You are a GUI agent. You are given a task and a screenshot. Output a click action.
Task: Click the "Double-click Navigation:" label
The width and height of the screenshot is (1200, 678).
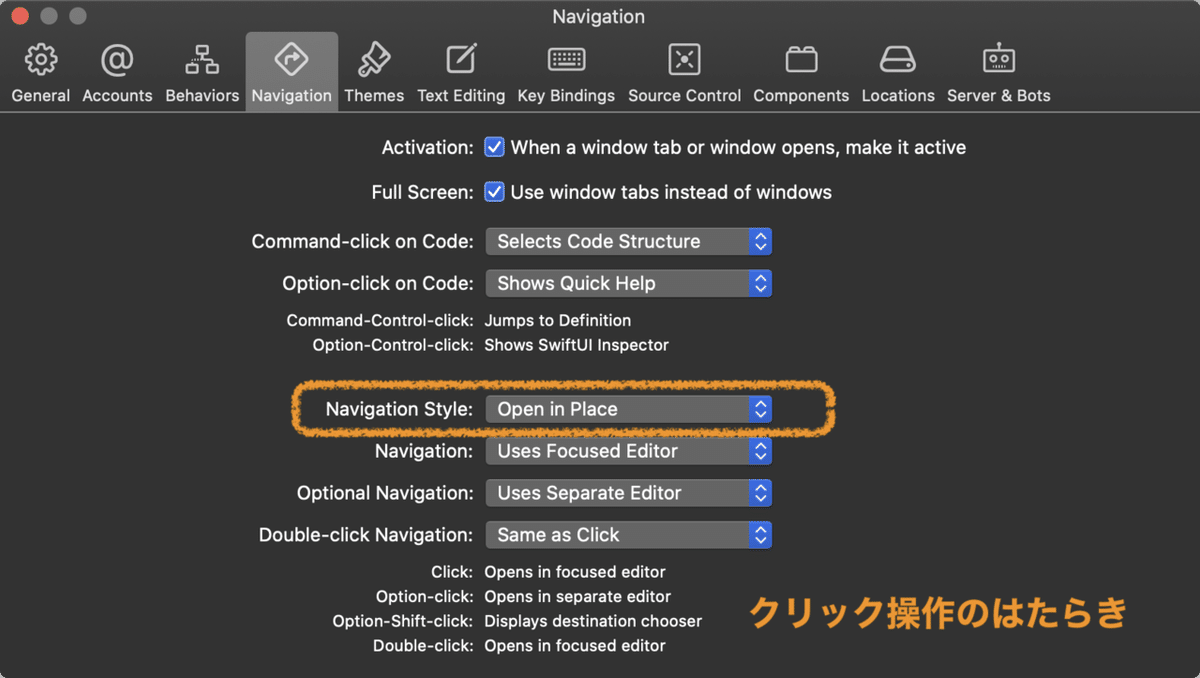point(366,535)
